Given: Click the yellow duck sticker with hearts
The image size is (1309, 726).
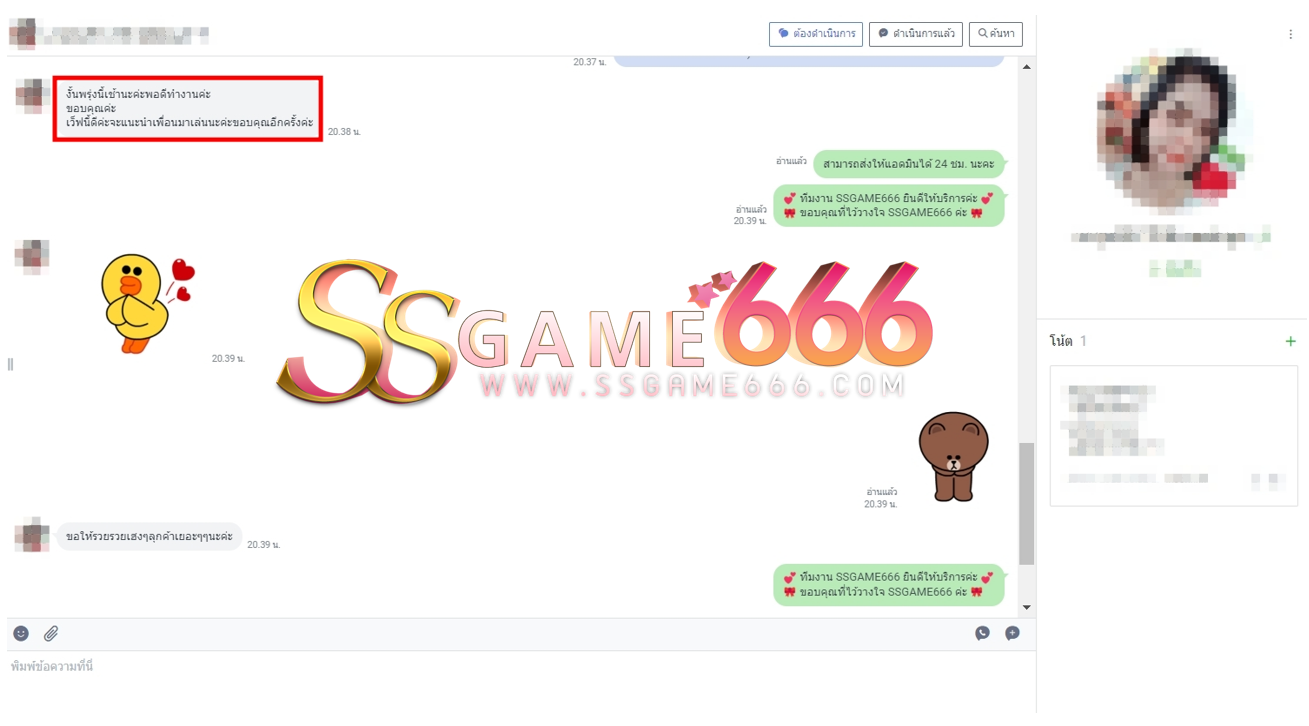Looking at the screenshot, I should [x=146, y=303].
